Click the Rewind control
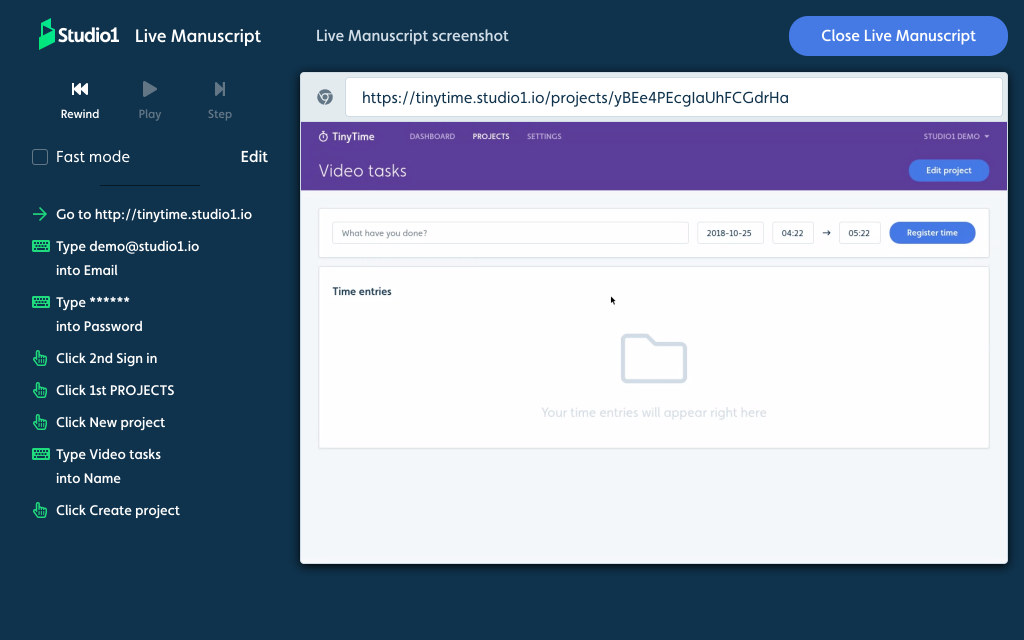The height and width of the screenshot is (640, 1024). (x=80, y=100)
